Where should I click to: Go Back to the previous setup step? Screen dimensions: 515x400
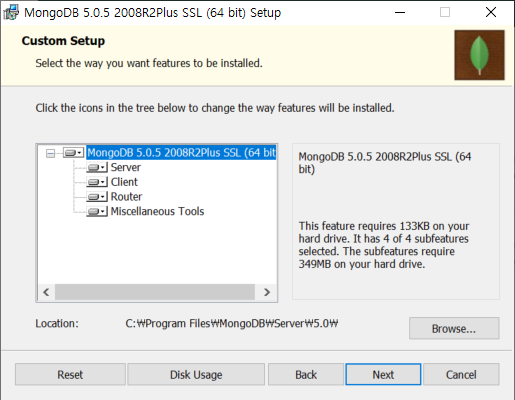pos(306,374)
